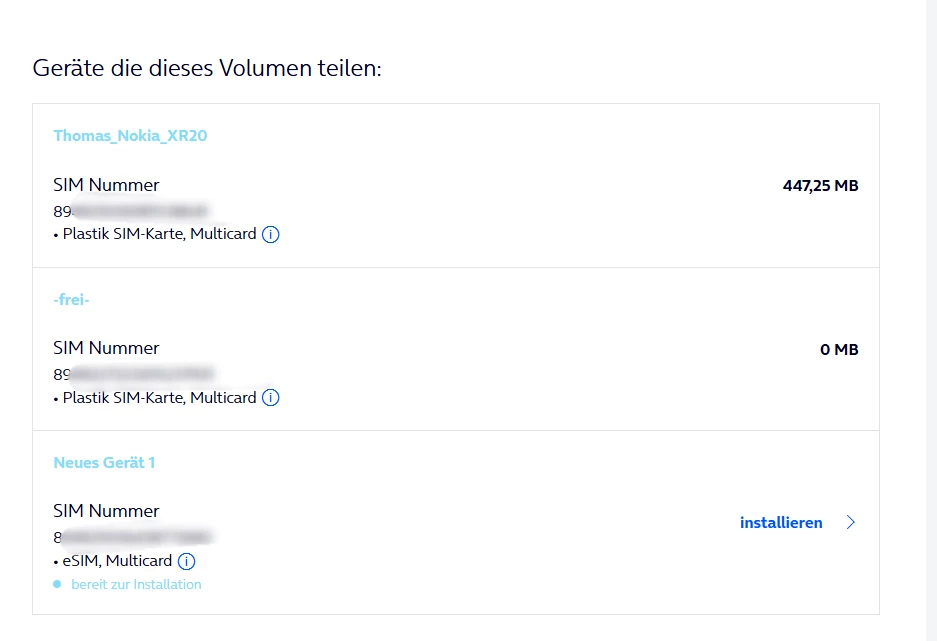This screenshot has width=937, height=641.
Task: Click the 0 MB usage value
Action: [x=839, y=350]
